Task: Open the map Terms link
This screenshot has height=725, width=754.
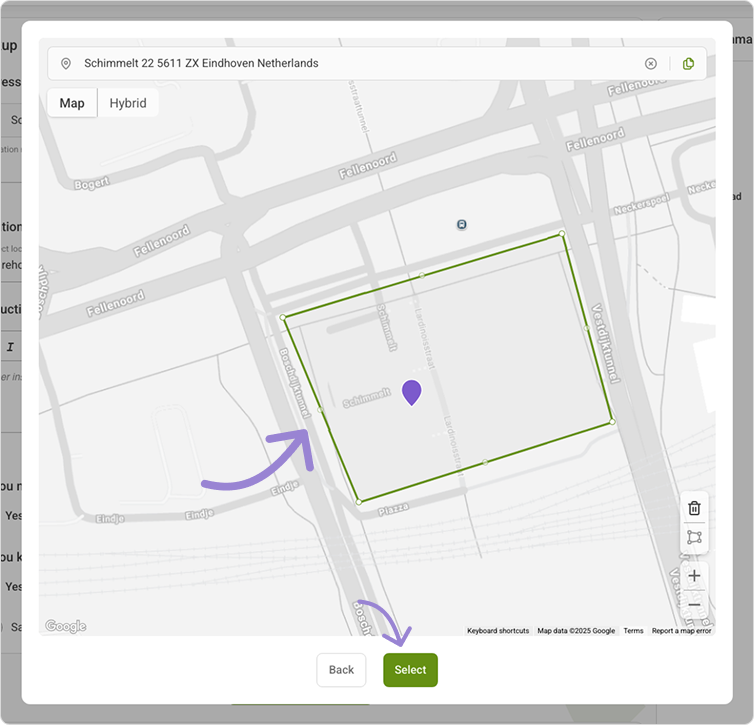Action: (633, 631)
